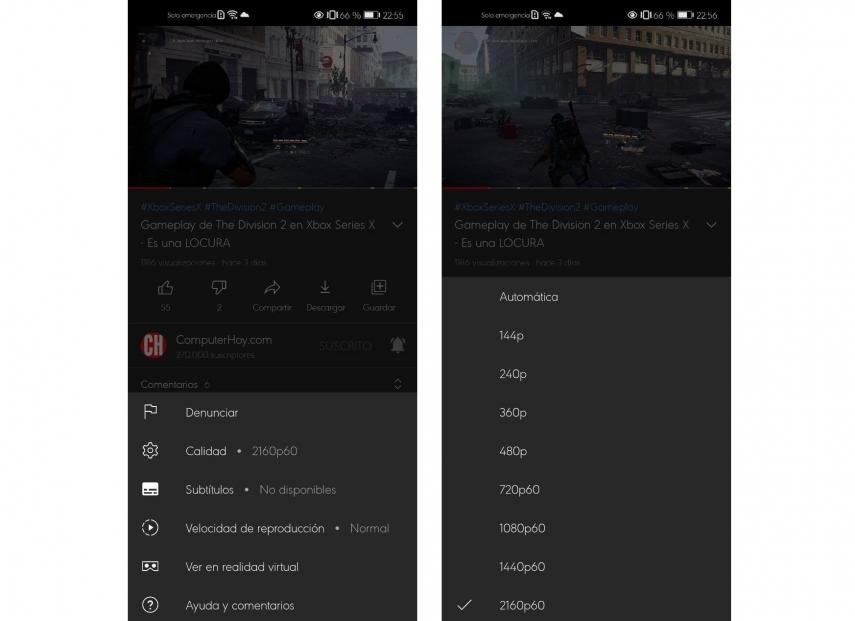Viewport: 855px width, 621px height.
Task: Tap eye comfort icon on right phone status bar
Action: click(632, 15)
